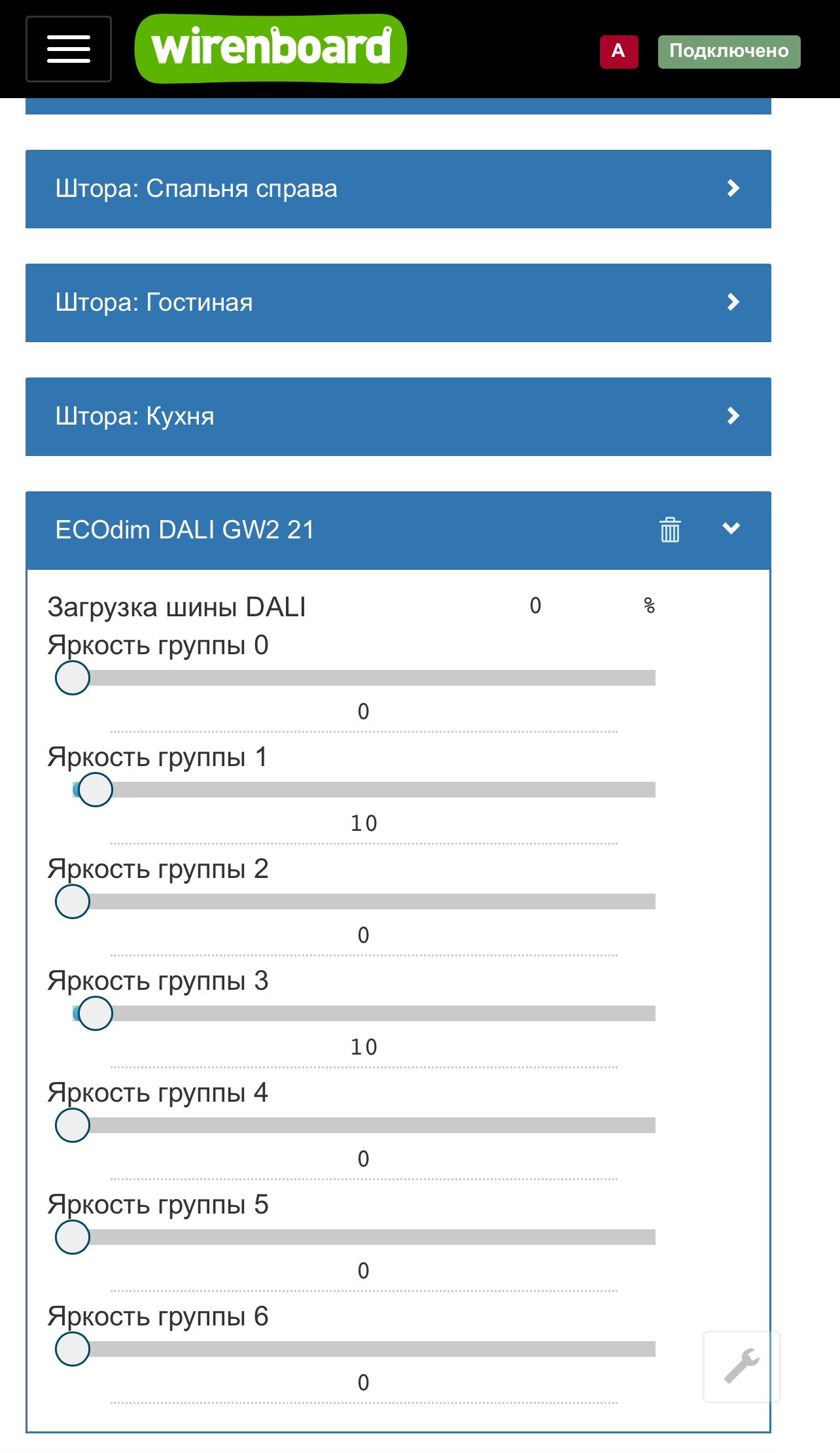Image resolution: width=840 pixels, height=1453 pixels.
Task: Open the hamburger navigation menu
Action: [69, 49]
